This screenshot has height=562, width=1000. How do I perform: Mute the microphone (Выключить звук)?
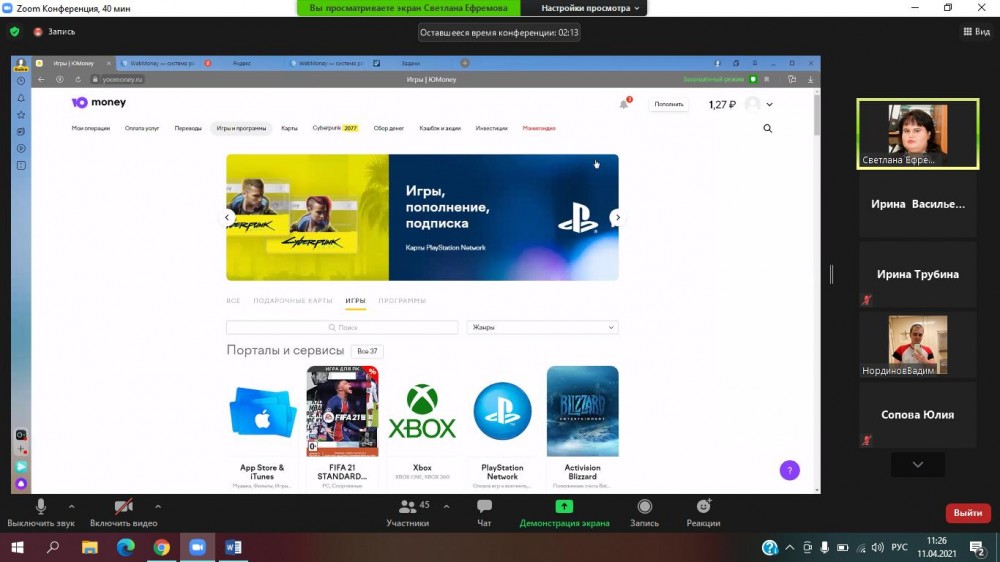click(x=41, y=508)
